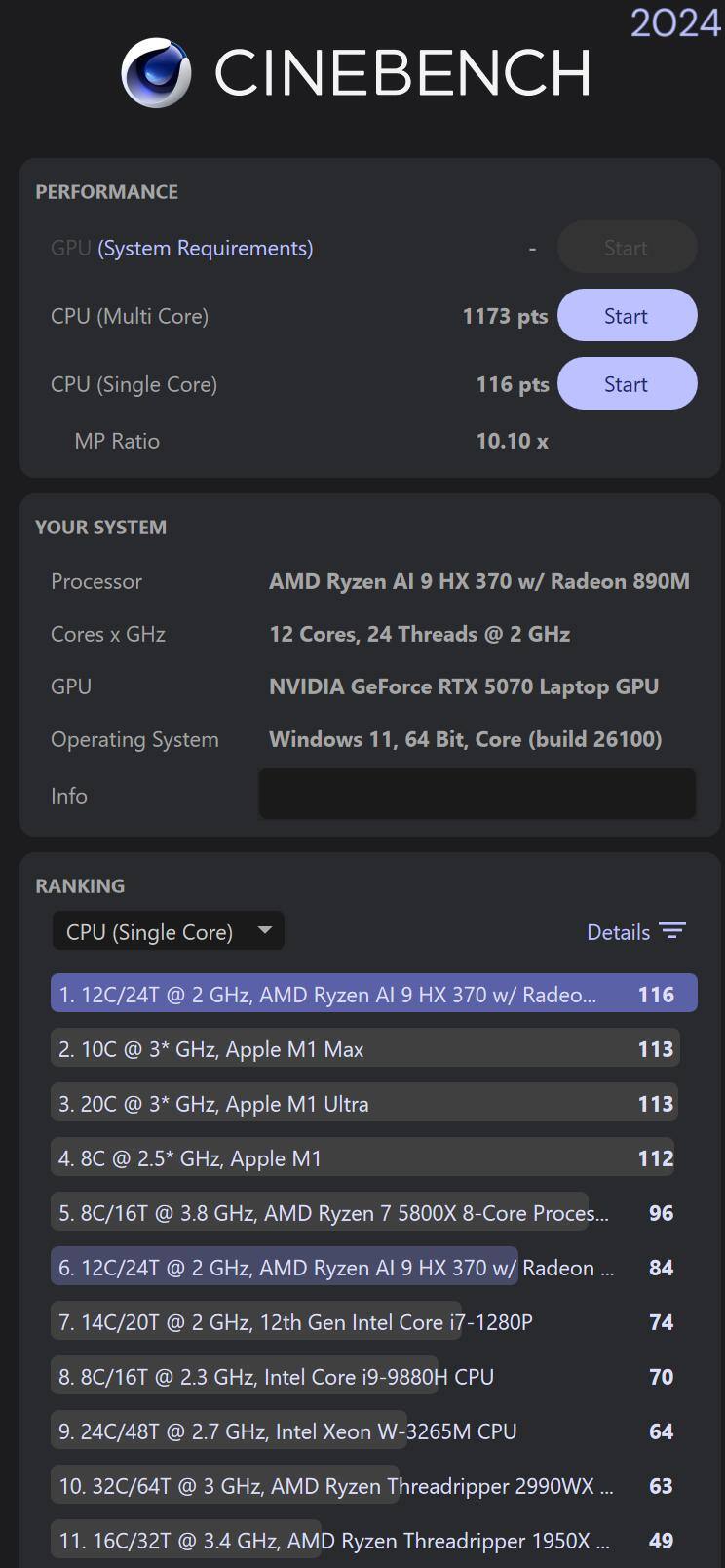
Task: Click the Details filter lines icon
Action: [x=672, y=931]
